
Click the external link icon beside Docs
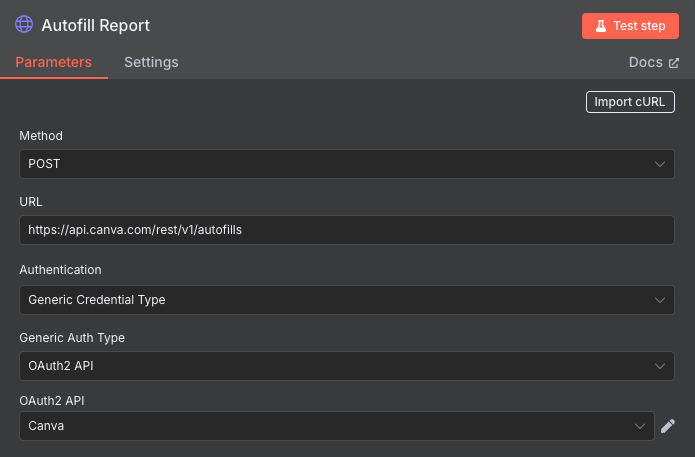674,63
